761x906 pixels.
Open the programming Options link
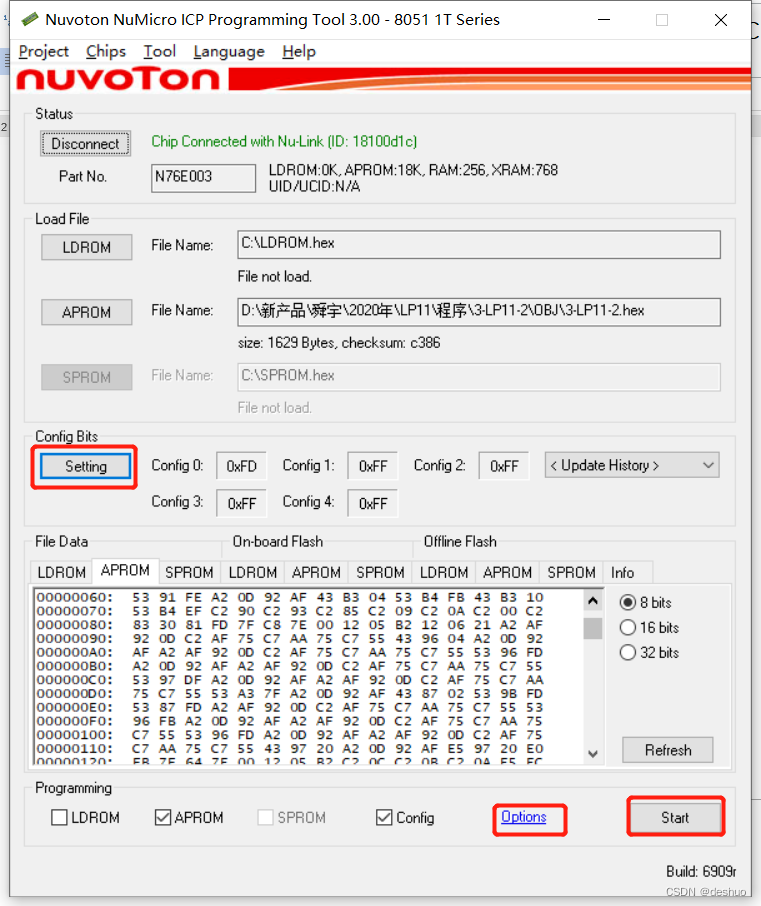coord(524,817)
